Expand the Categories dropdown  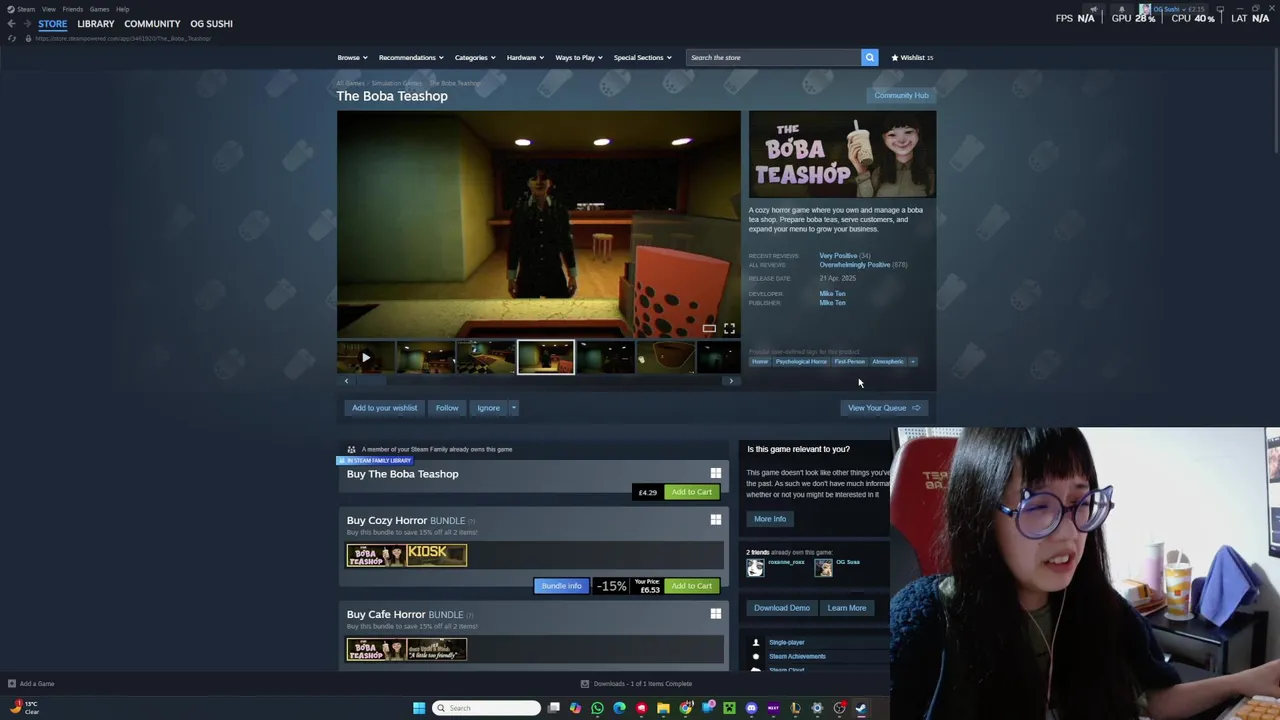[474, 57]
